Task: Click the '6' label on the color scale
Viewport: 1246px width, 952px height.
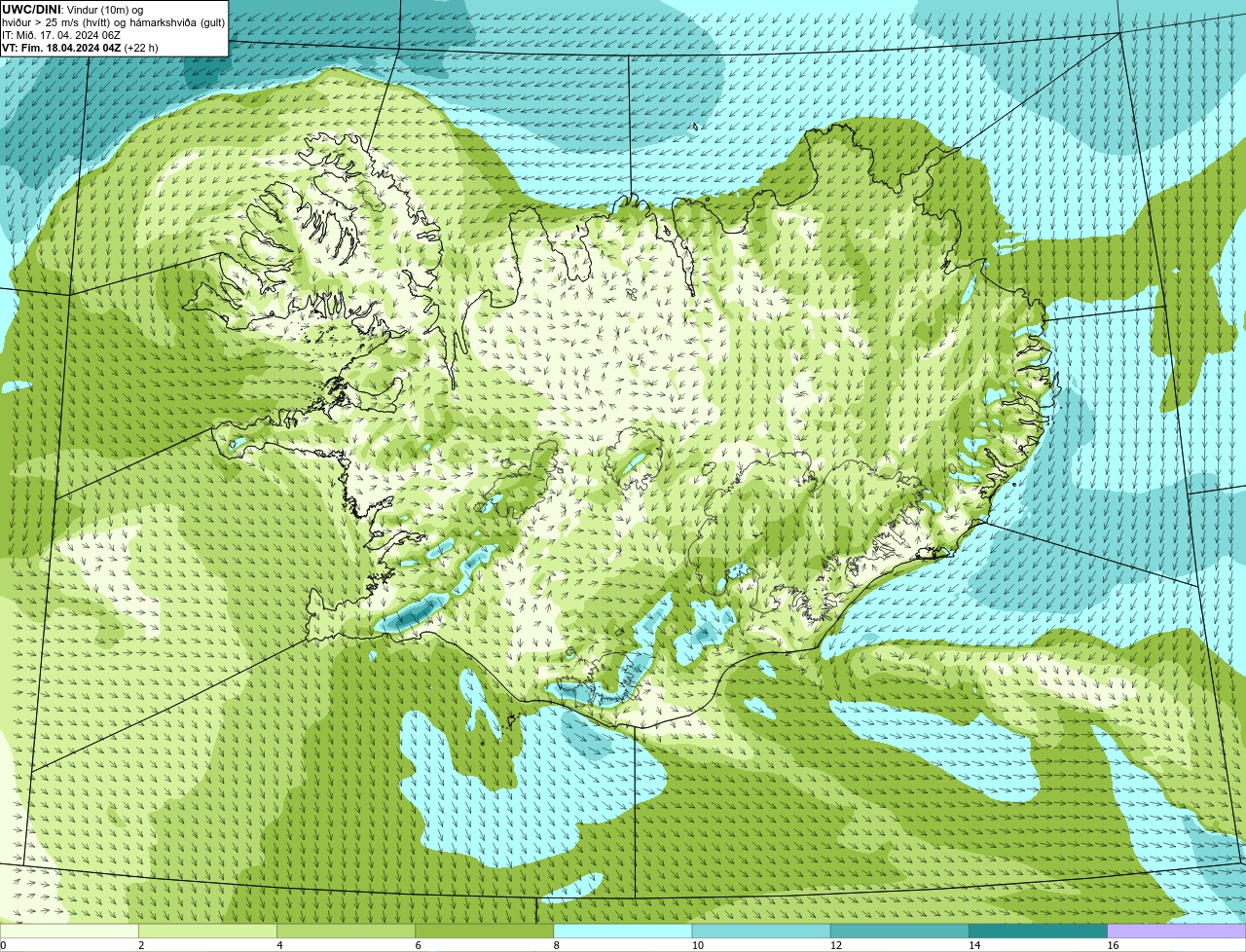Action: click(x=418, y=945)
